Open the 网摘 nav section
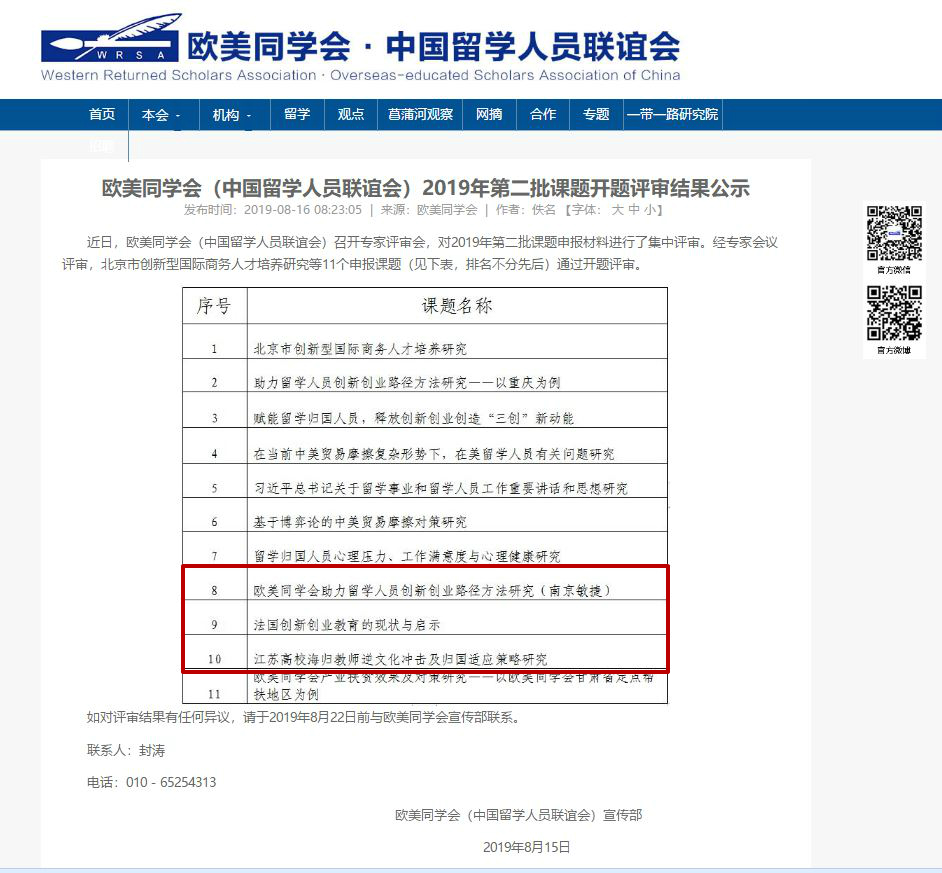 (x=489, y=114)
